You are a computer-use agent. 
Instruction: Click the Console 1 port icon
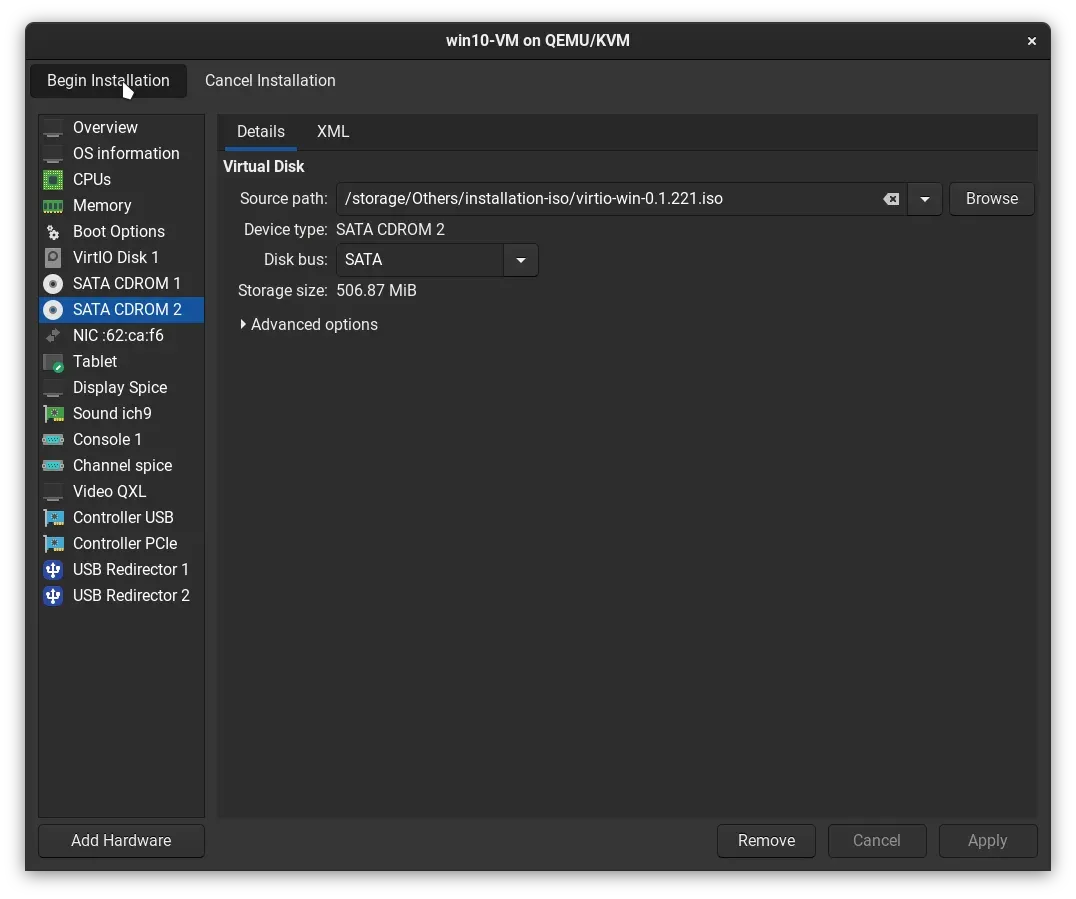pyautogui.click(x=53, y=440)
